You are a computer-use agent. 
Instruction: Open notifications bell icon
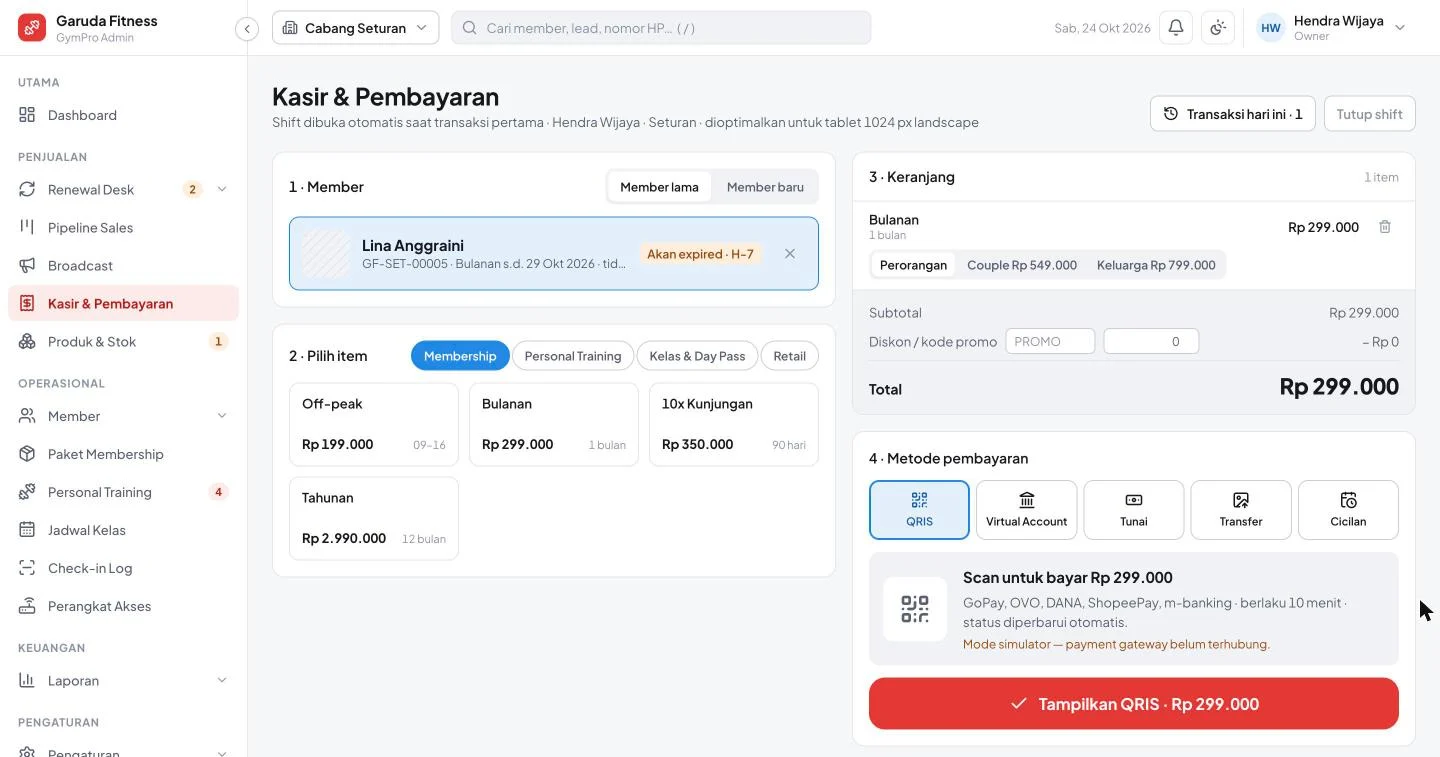tap(1176, 28)
